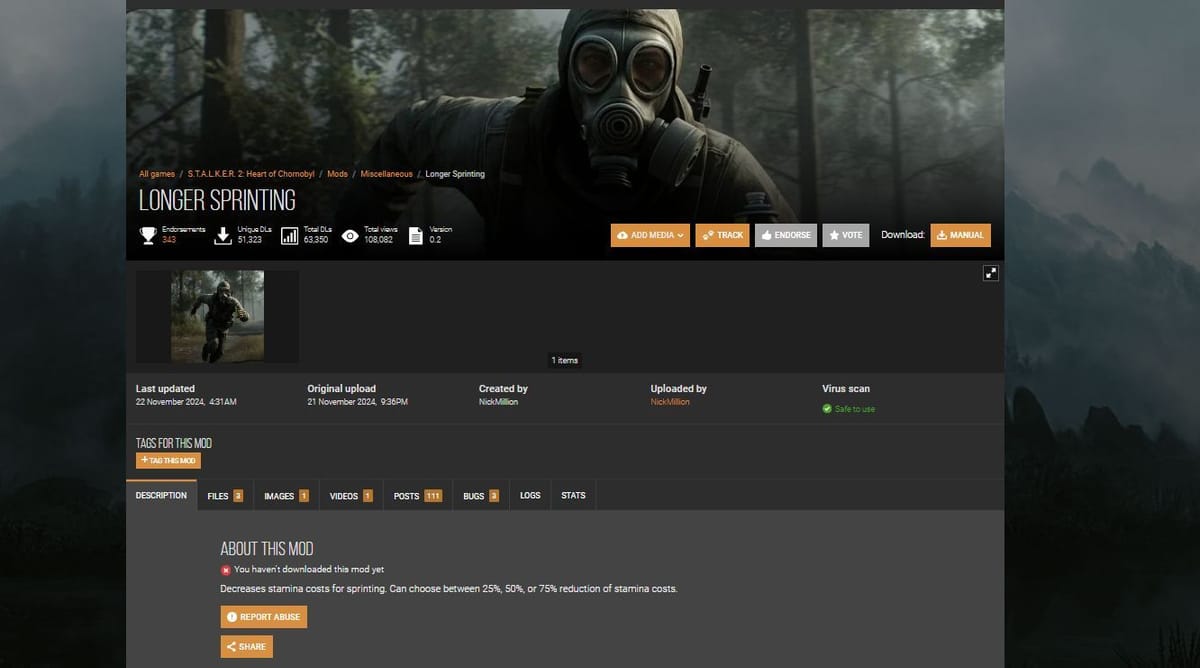This screenshot has height=668, width=1200.
Task: Select the STATS tab
Action: pyautogui.click(x=573, y=494)
